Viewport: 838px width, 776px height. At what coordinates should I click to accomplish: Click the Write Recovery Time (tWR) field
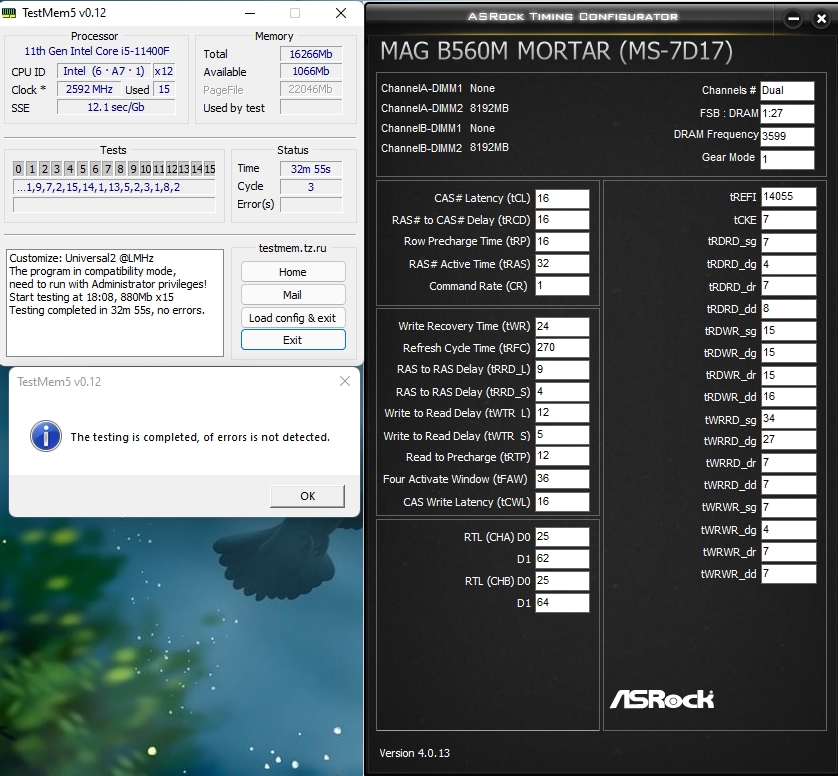[x=562, y=327]
